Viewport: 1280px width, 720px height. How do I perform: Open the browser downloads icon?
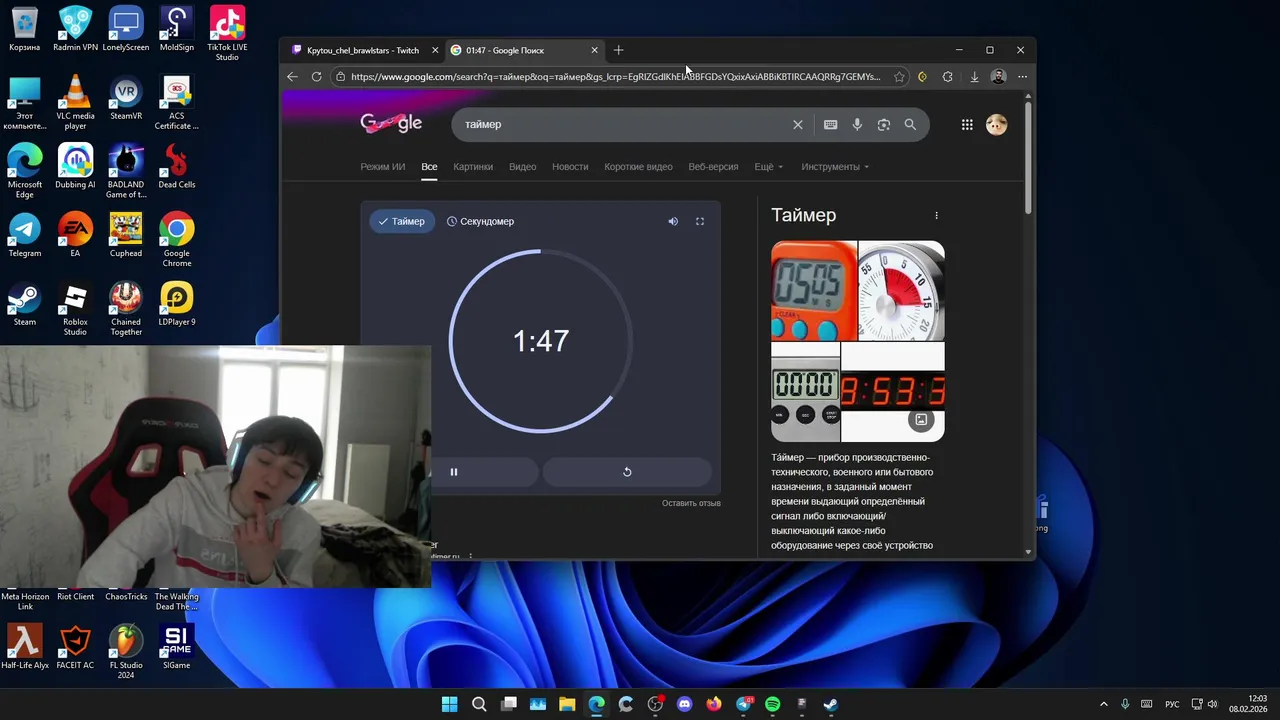[x=974, y=77]
